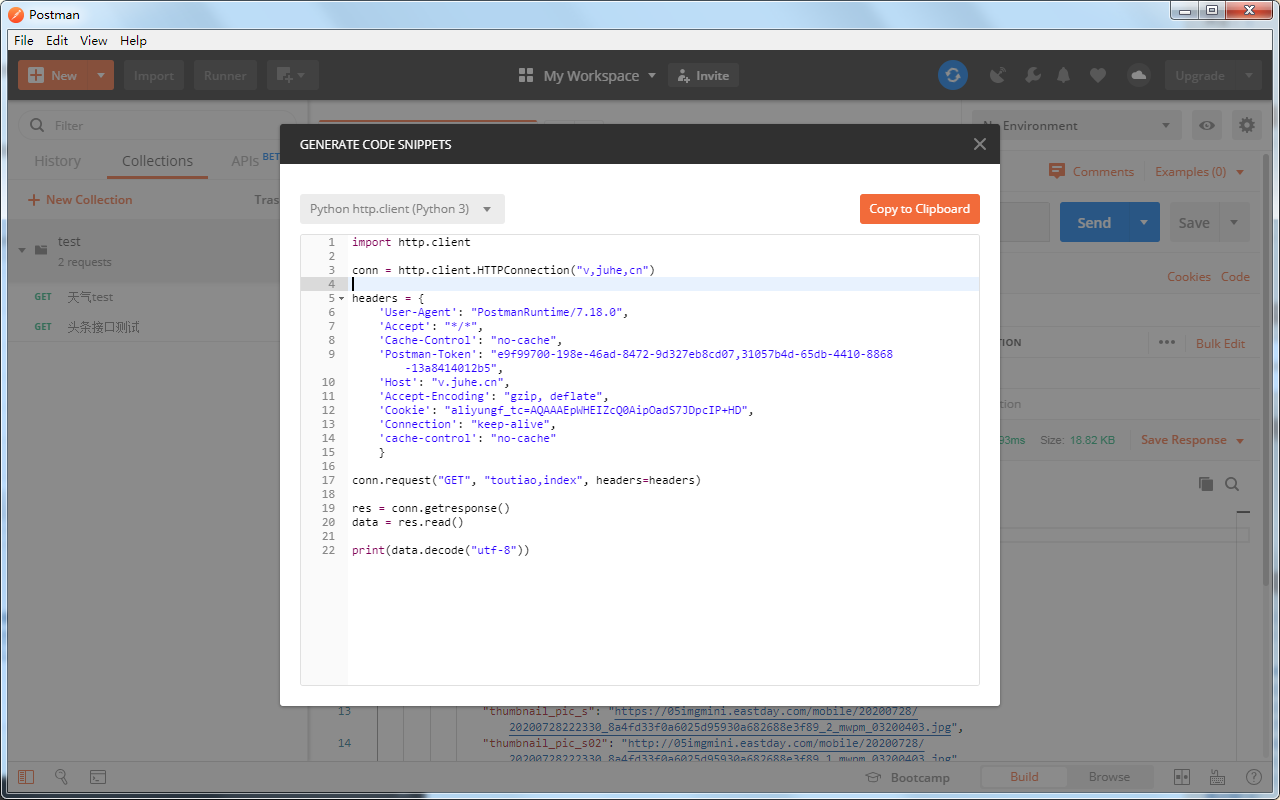Save the request
Image resolution: width=1280 pixels, height=800 pixels.
pos(1194,223)
